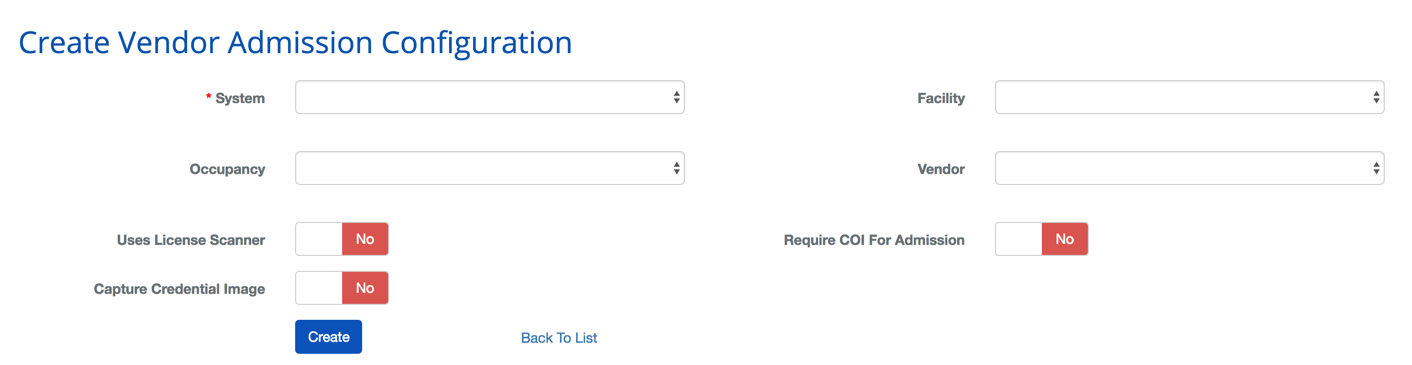The image size is (1412, 365).
Task: Enable Require COI For Admission
Action: 1042,239
